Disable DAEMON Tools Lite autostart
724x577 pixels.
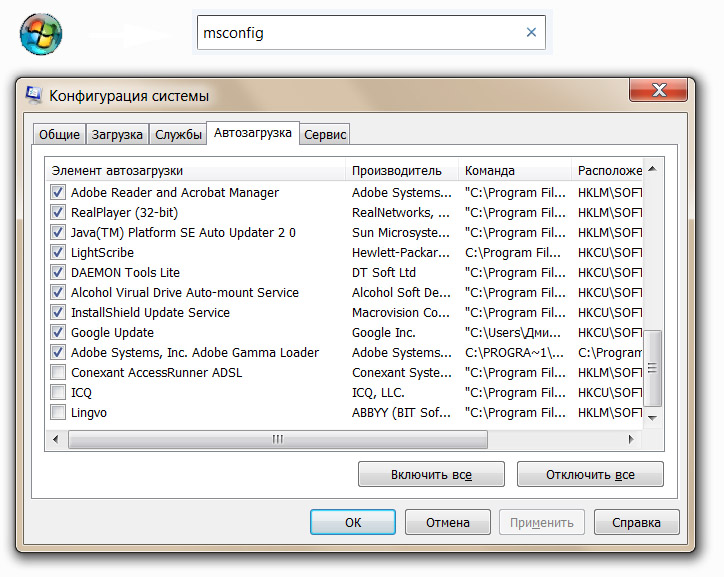pyautogui.click(x=58, y=272)
